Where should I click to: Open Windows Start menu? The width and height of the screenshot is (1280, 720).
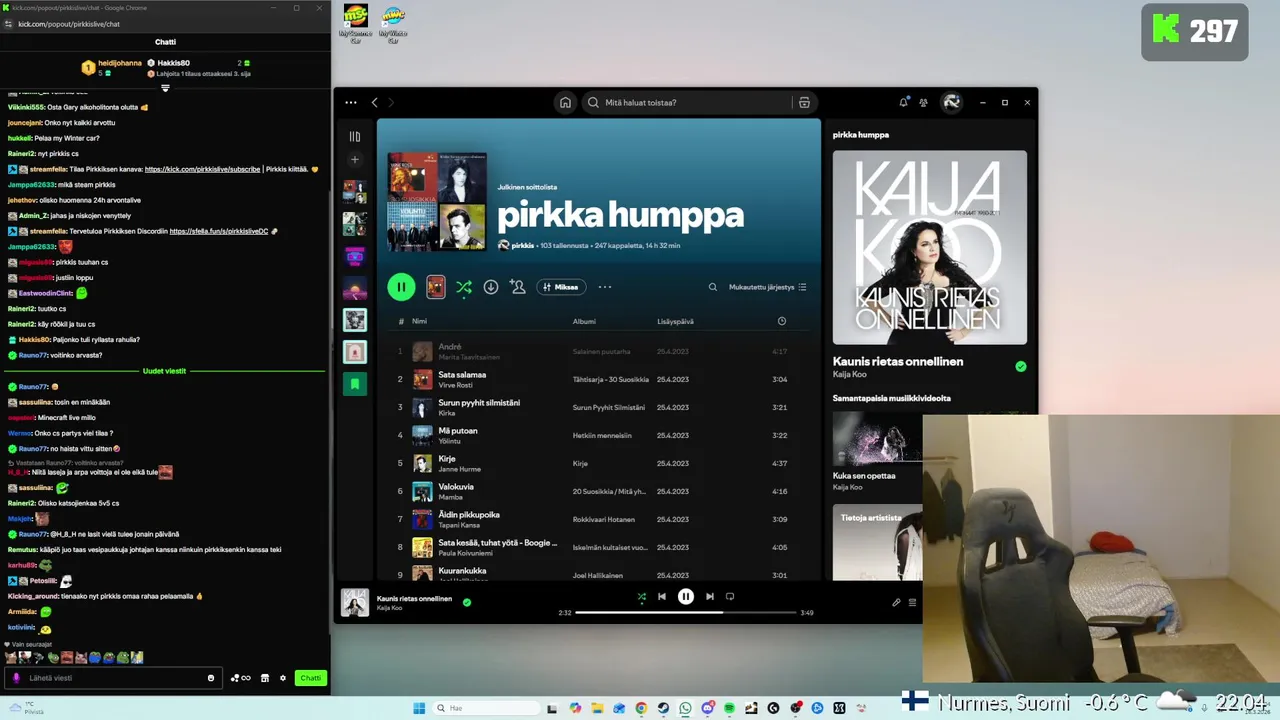pos(419,708)
